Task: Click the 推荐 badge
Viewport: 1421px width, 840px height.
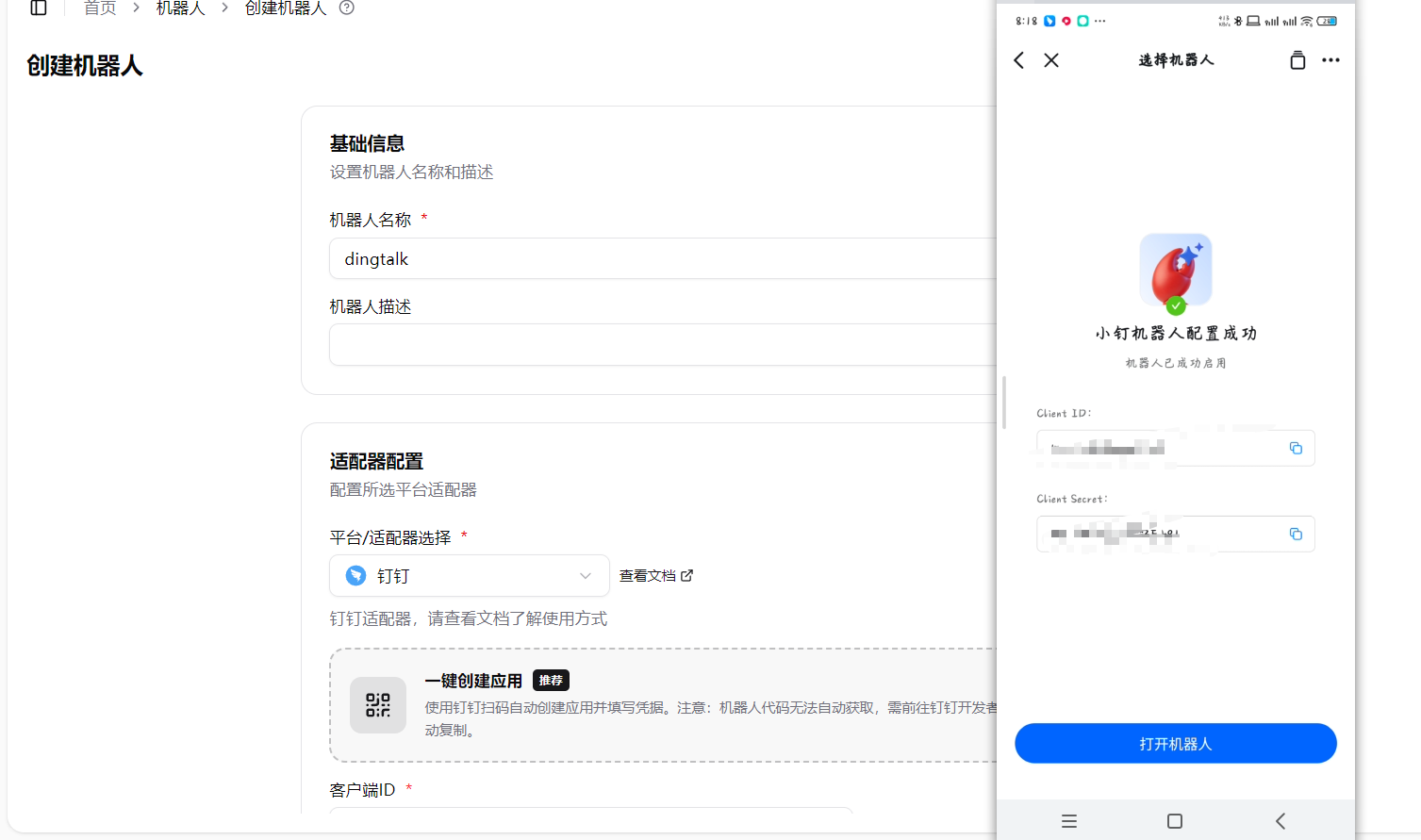Action: [x=552, y=681]
